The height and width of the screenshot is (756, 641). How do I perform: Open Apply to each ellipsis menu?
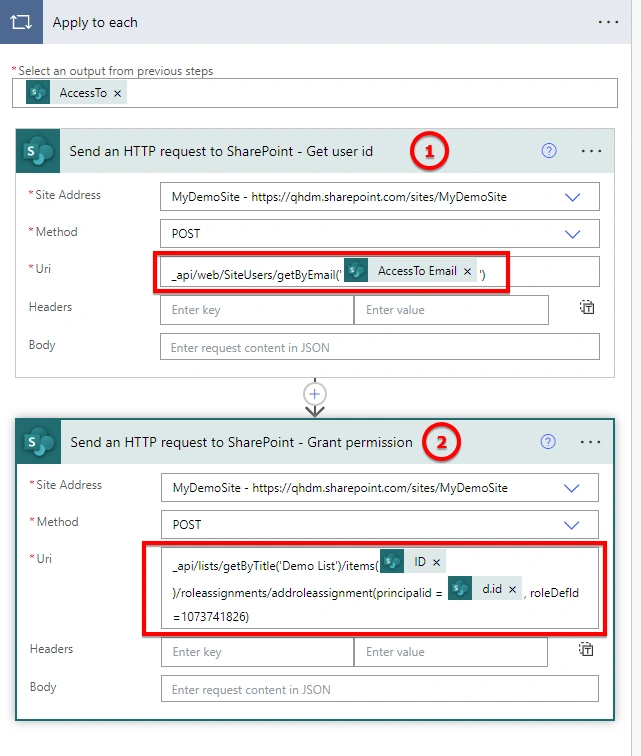(608, 22)
